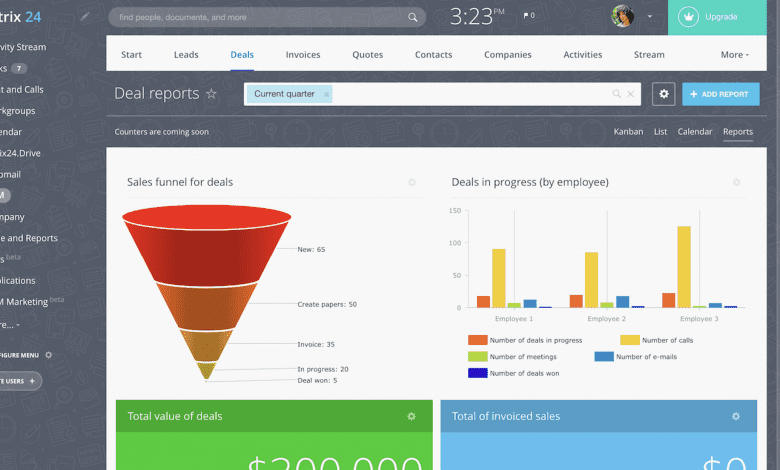Open the user avatar profile picture
Screen dimensions: 780x470
[x=622, y=16]
